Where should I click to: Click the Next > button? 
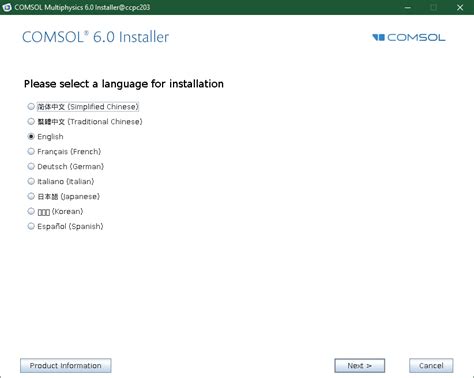coord(360,366)
